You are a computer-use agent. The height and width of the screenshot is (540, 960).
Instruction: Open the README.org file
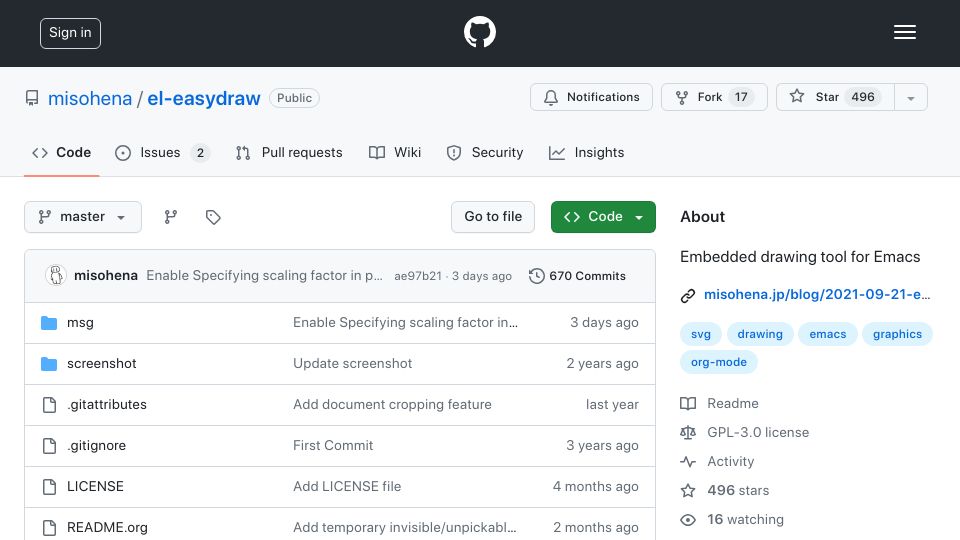pyautogui.click(x=107, y=527)
